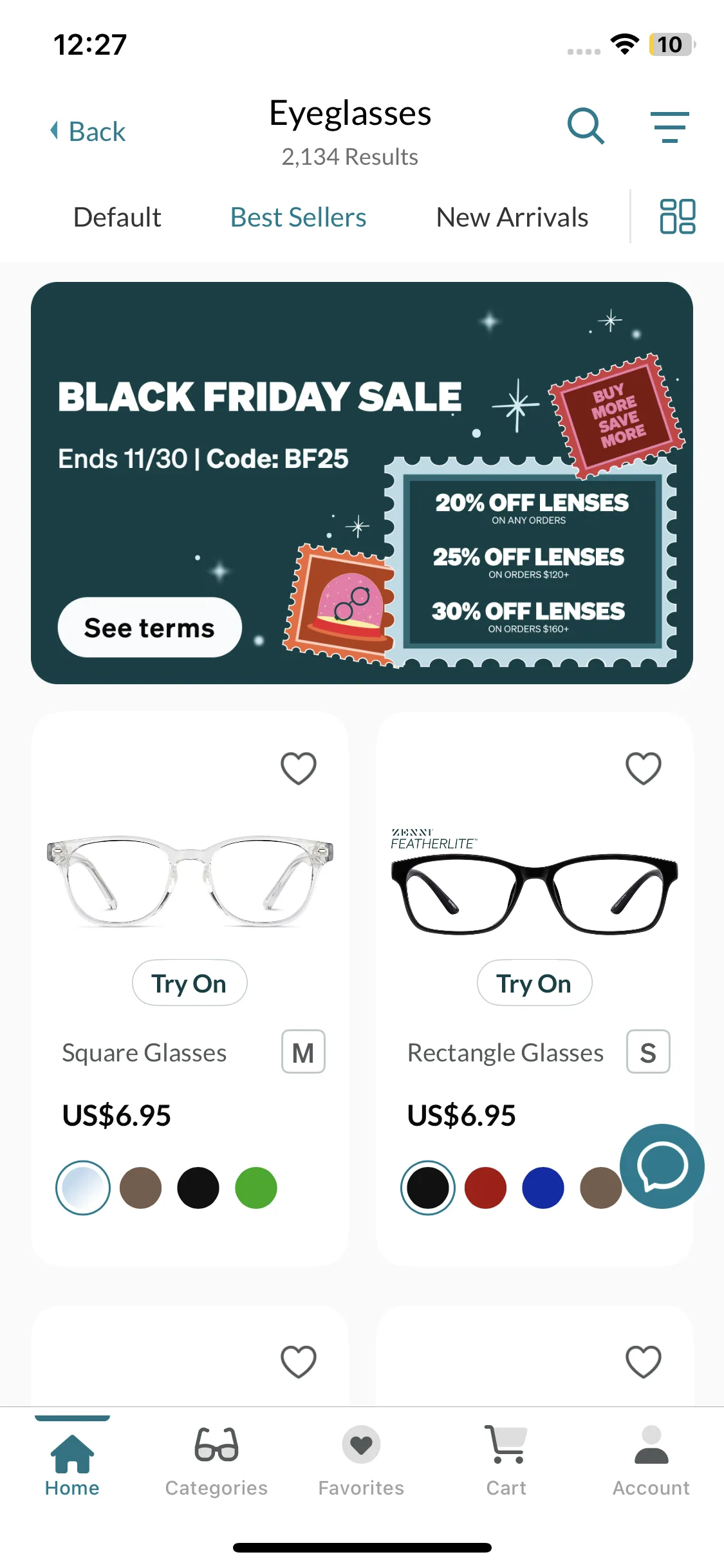Select the Default sort tab
The width and height of the screenshot is (724, 1568).
tap(117, 218)
